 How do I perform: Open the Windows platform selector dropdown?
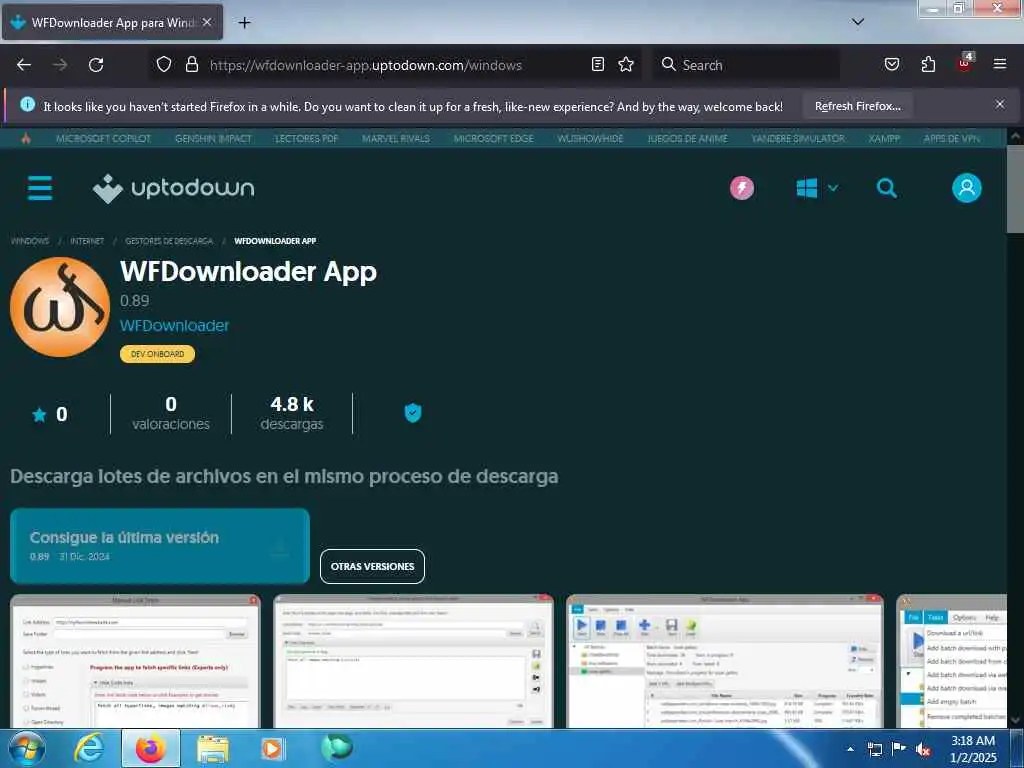pyautogui.click(x=817, y=188)
